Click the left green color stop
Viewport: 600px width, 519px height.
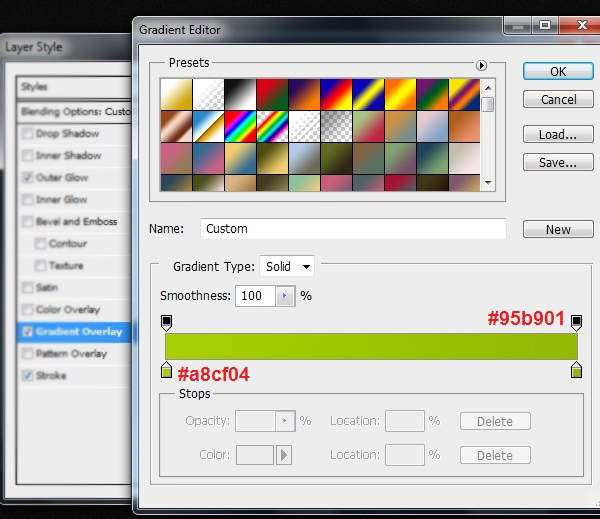tap(167, 371)
